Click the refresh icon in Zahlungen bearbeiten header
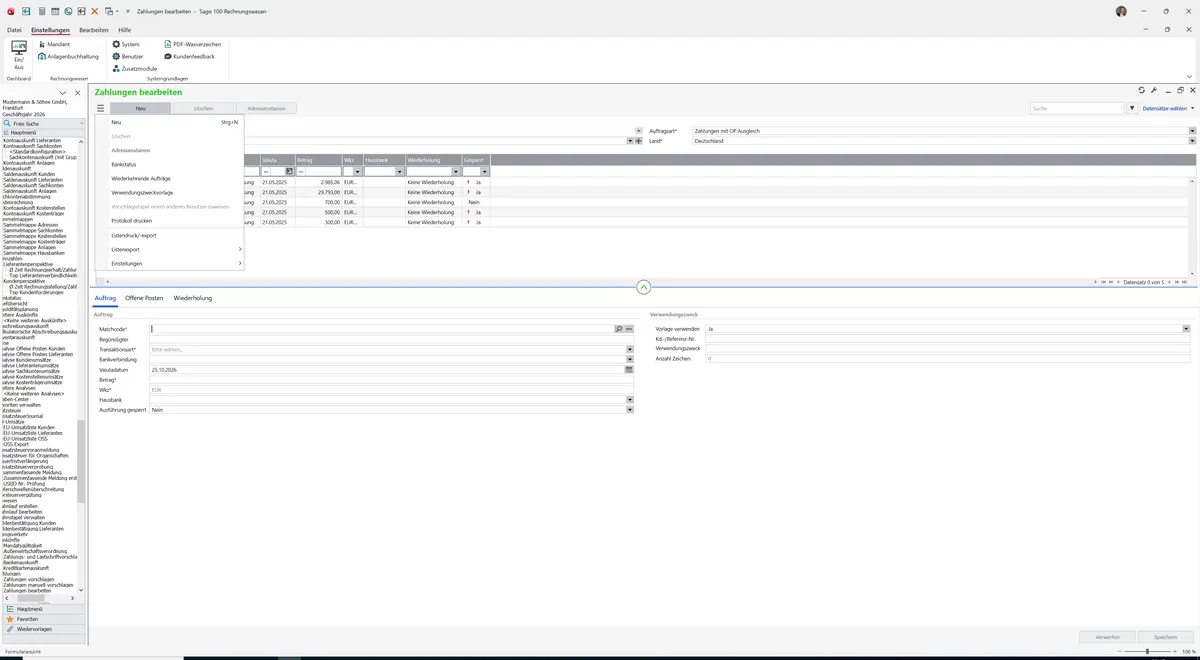Image resolution: width=1200 pixels, height=660 pixels. tap(1141, 90)
